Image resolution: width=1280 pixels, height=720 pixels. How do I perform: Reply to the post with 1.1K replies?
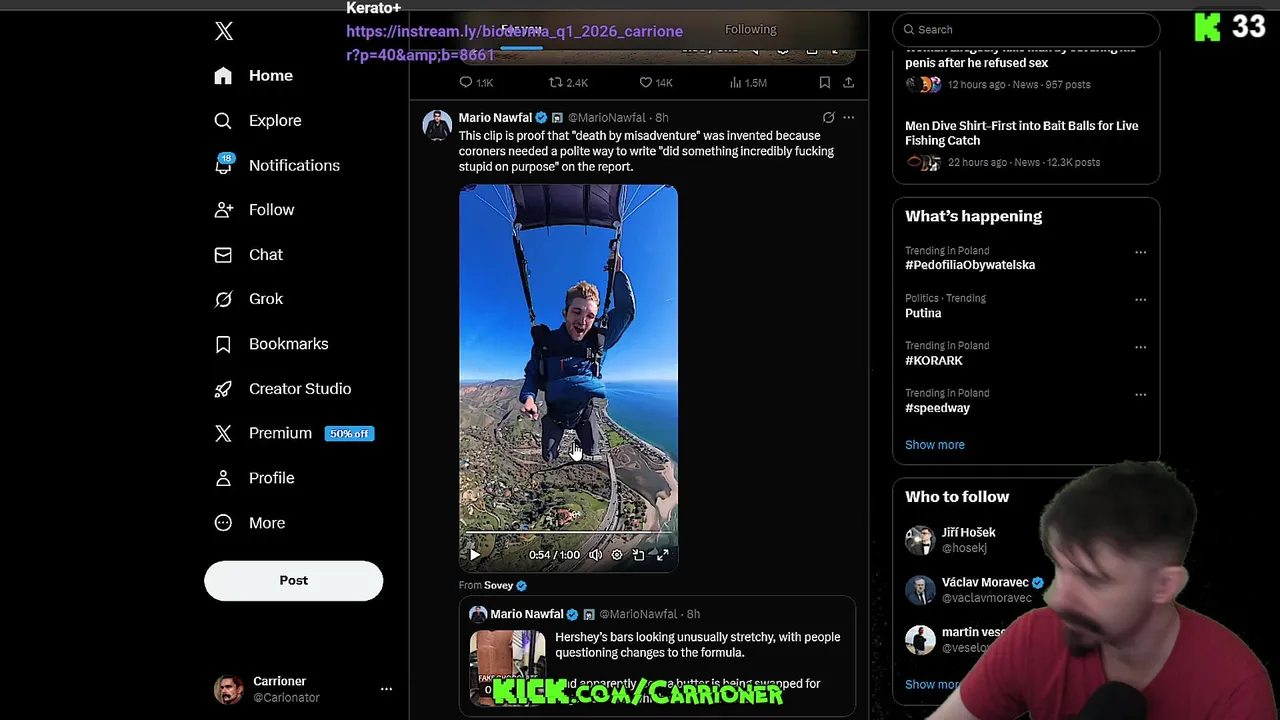(476, 83)
